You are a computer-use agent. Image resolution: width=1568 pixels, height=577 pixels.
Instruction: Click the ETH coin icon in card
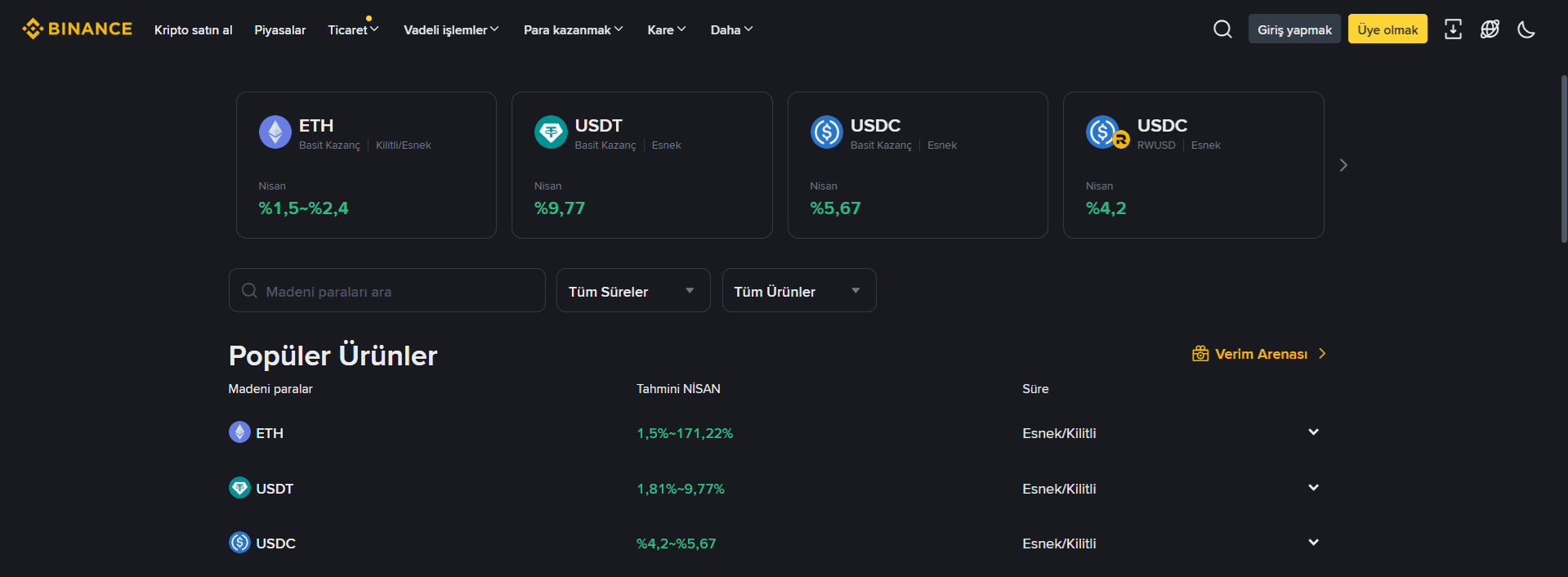tap(275, 132)
